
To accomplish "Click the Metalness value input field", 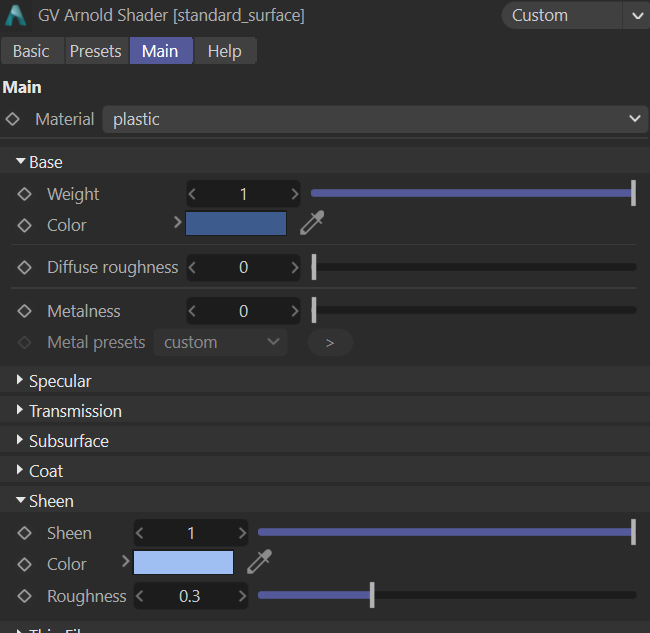I will (x=243, y=311).
